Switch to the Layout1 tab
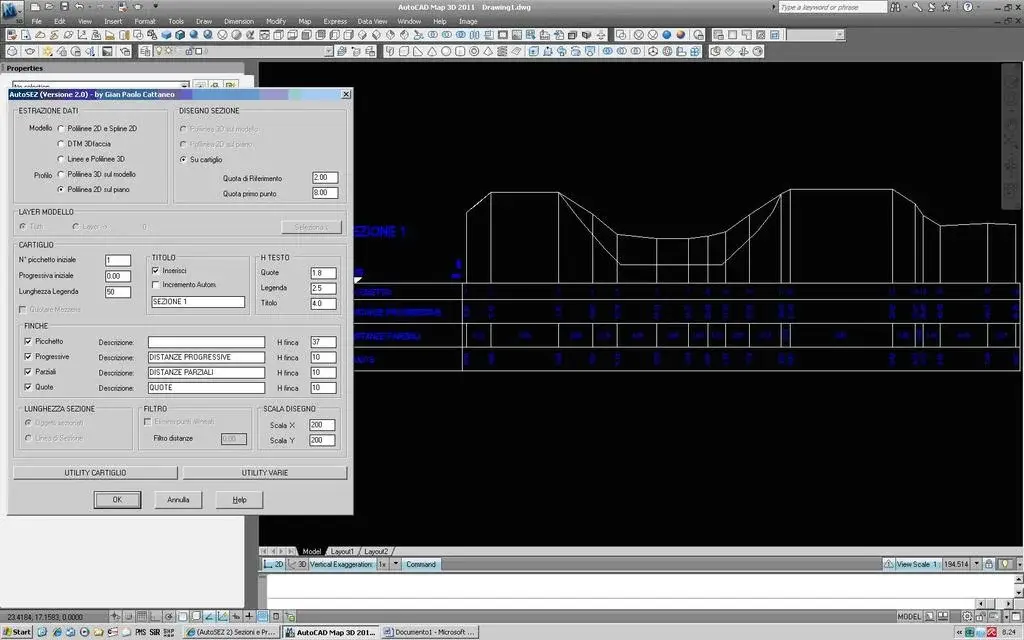Image resolution: width=1024 pixels, height=640 pixels. click(342, 552)
